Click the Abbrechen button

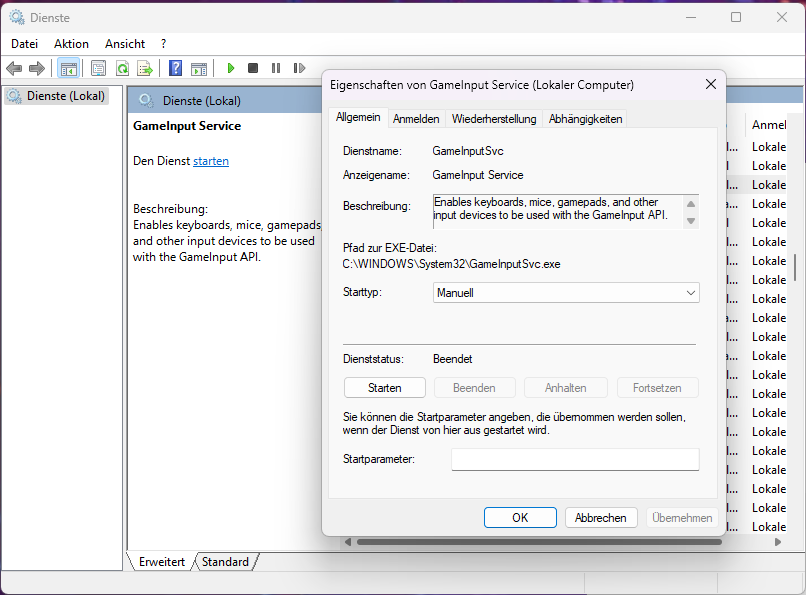pos(601,517)
